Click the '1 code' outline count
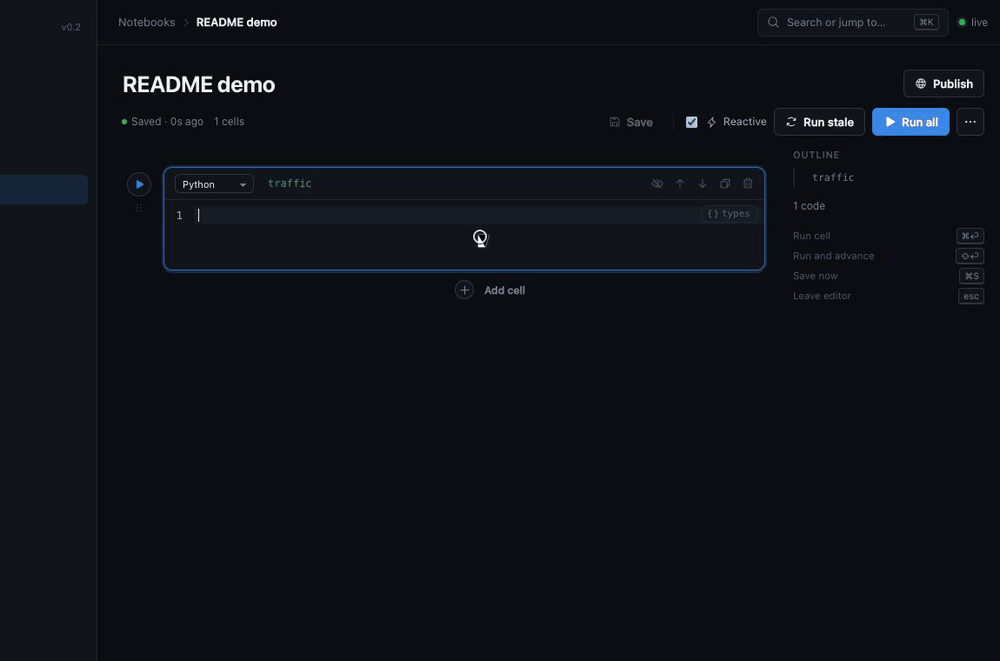The width and height of the screenshot is (1000, 661). pos(809,206)
